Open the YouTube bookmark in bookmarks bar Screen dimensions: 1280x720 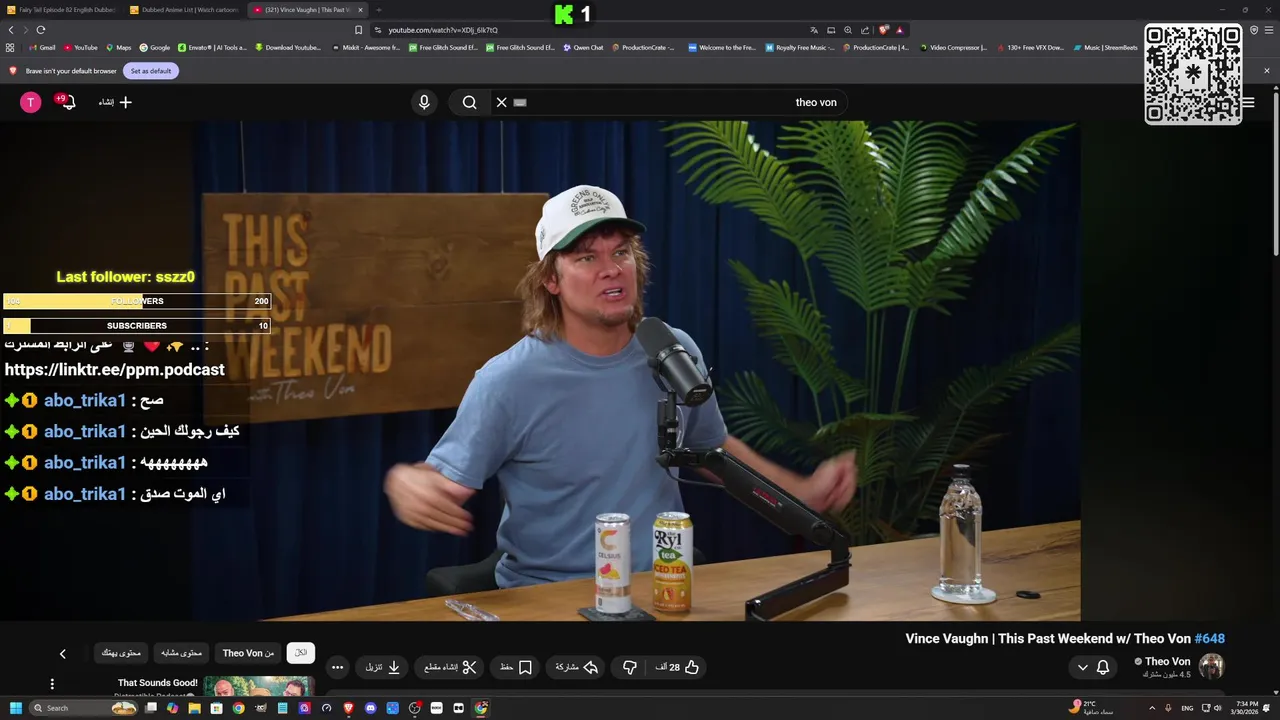[80, 47]
